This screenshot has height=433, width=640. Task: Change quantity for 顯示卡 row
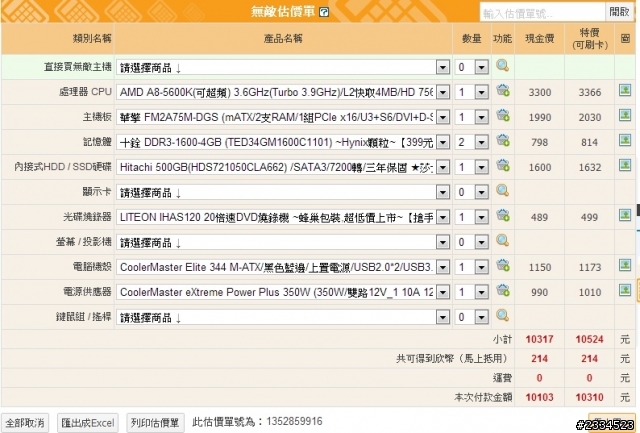click(x=472, y=192)
